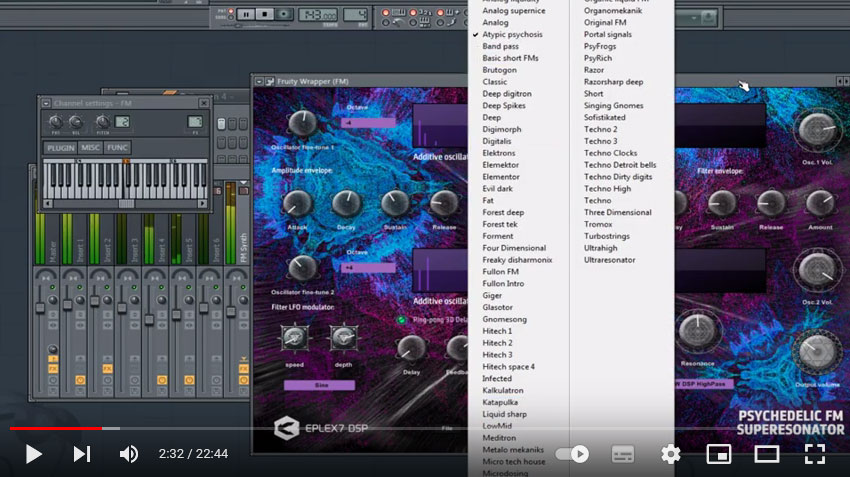
Task: Select the Deep digitron preset
Action: pyautogui.click(x=507, y=94)
